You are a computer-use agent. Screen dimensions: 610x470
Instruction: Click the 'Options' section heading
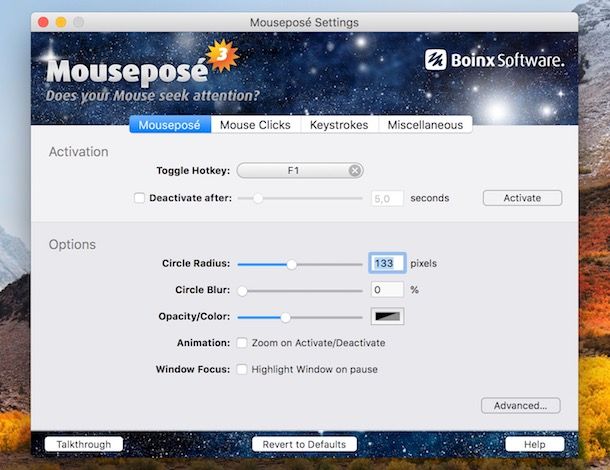pos(72,244)
